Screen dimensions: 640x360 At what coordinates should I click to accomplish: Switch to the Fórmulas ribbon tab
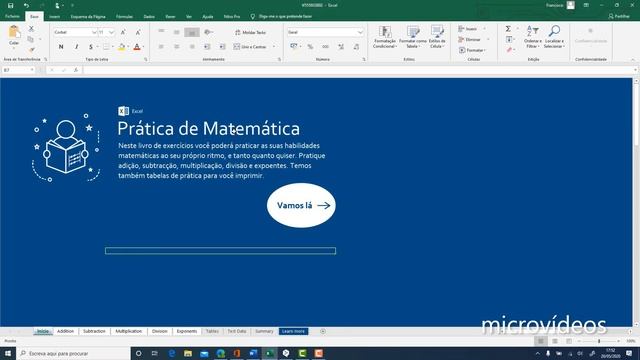[124, 17]
